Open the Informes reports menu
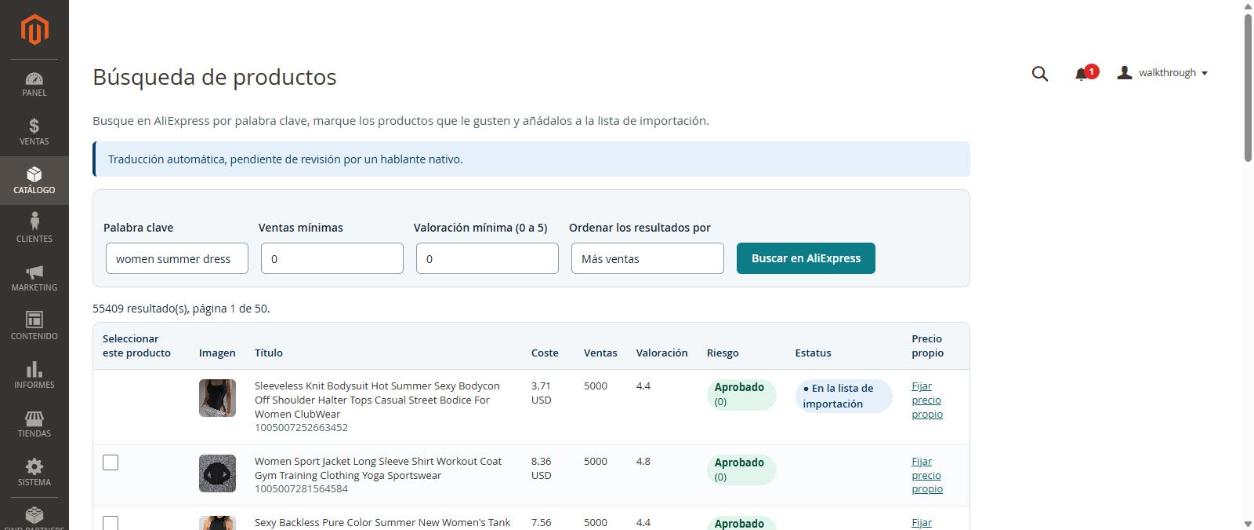1254x530 pixels. tap(34, 375)
